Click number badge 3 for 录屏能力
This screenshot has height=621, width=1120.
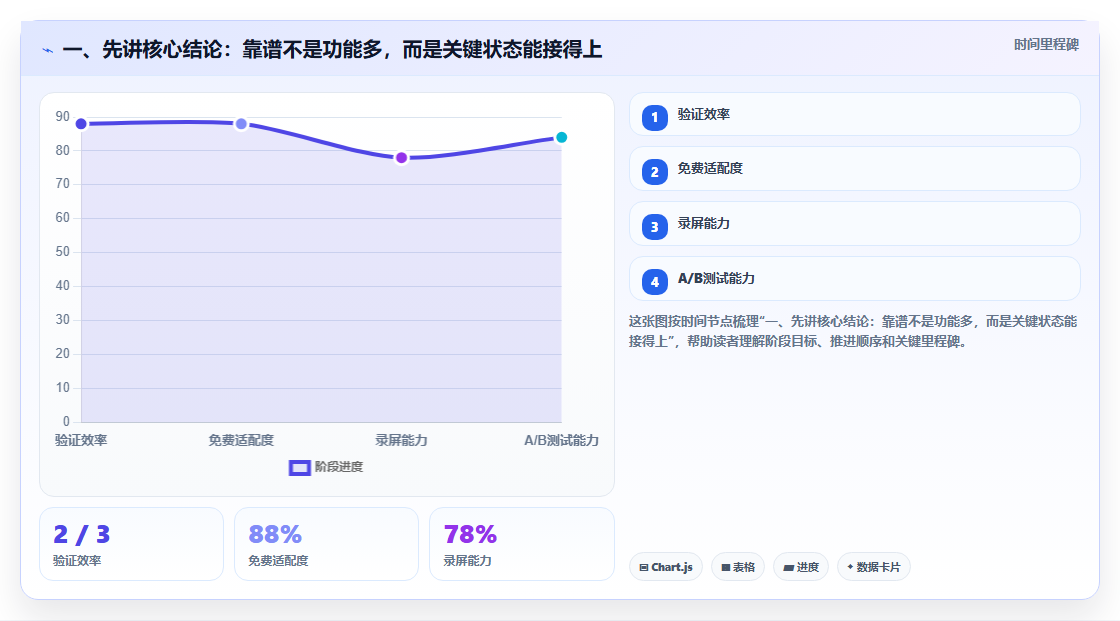(654, 227)
